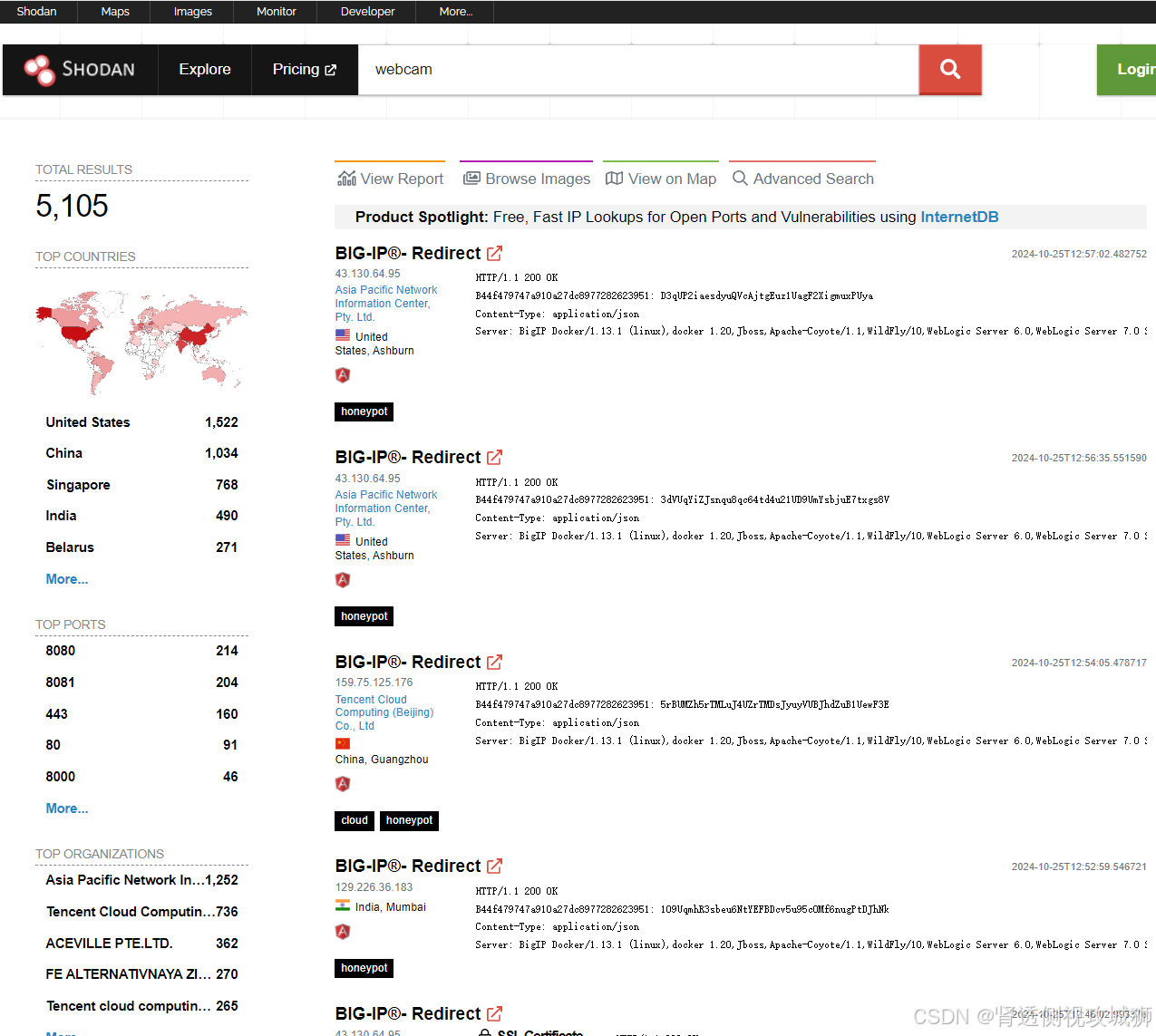Open Maps in top bar

pos(115,12)
